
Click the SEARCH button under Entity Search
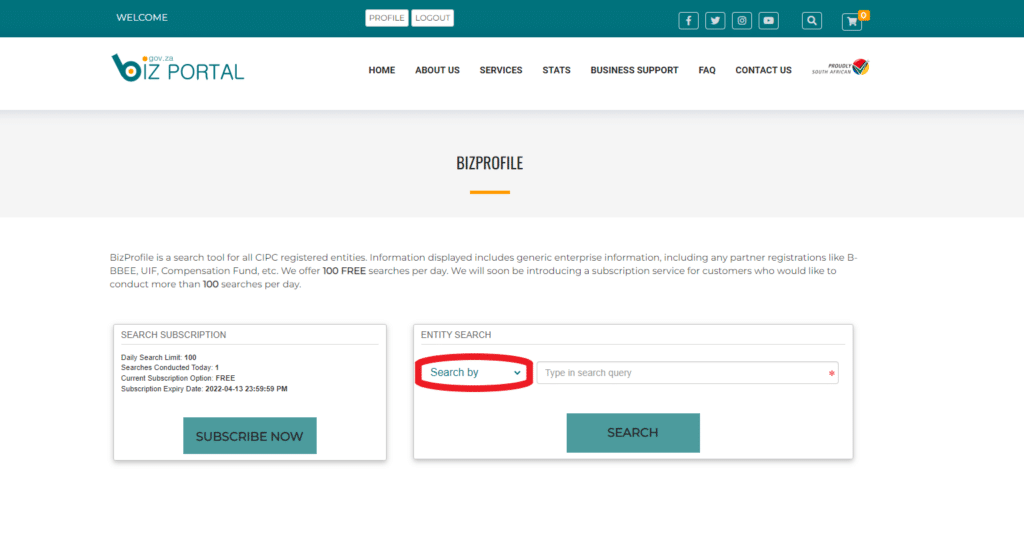[633, 432]
